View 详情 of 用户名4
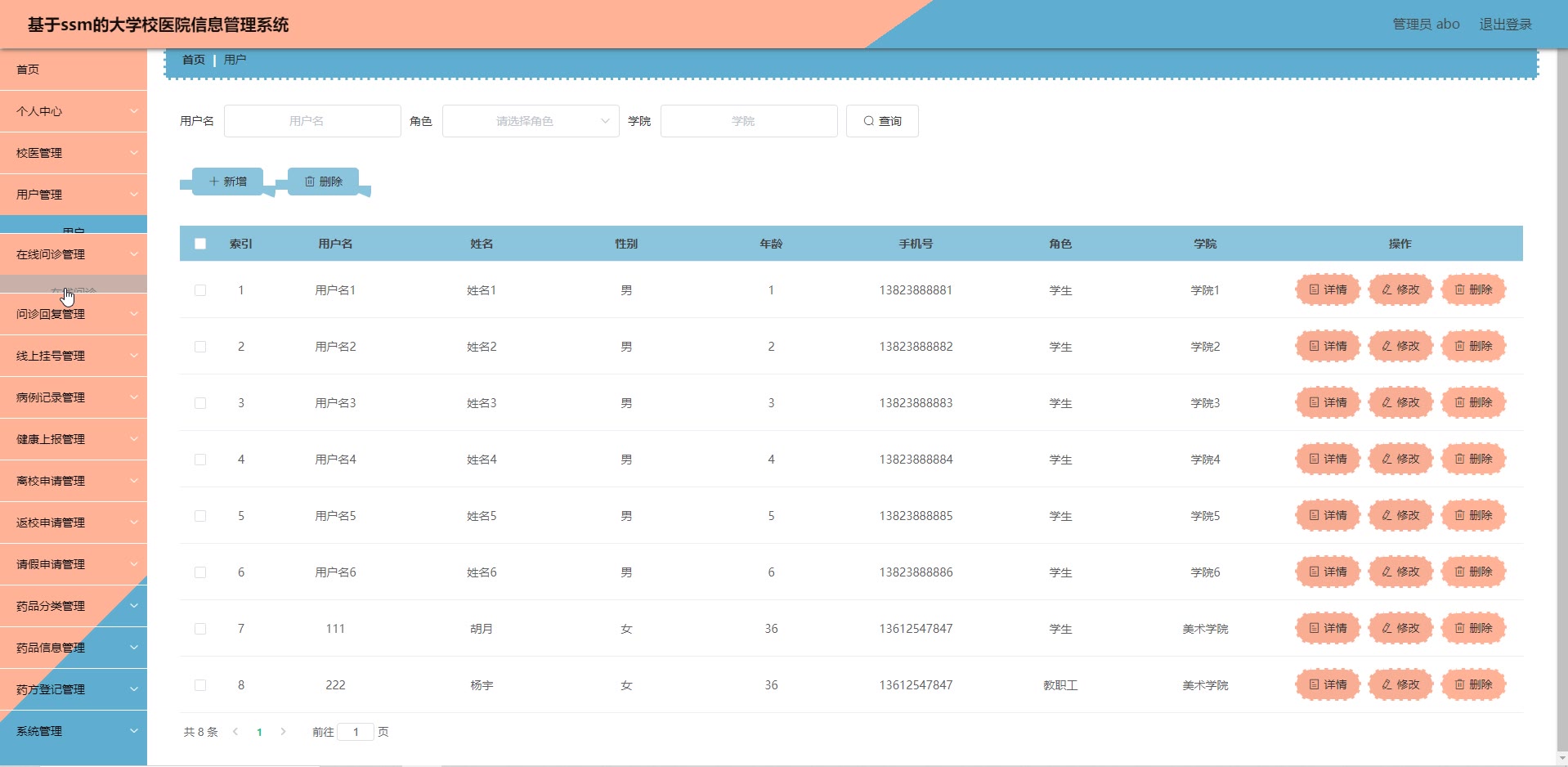Screen dimensions: 1568x767 click(1328, 459)
